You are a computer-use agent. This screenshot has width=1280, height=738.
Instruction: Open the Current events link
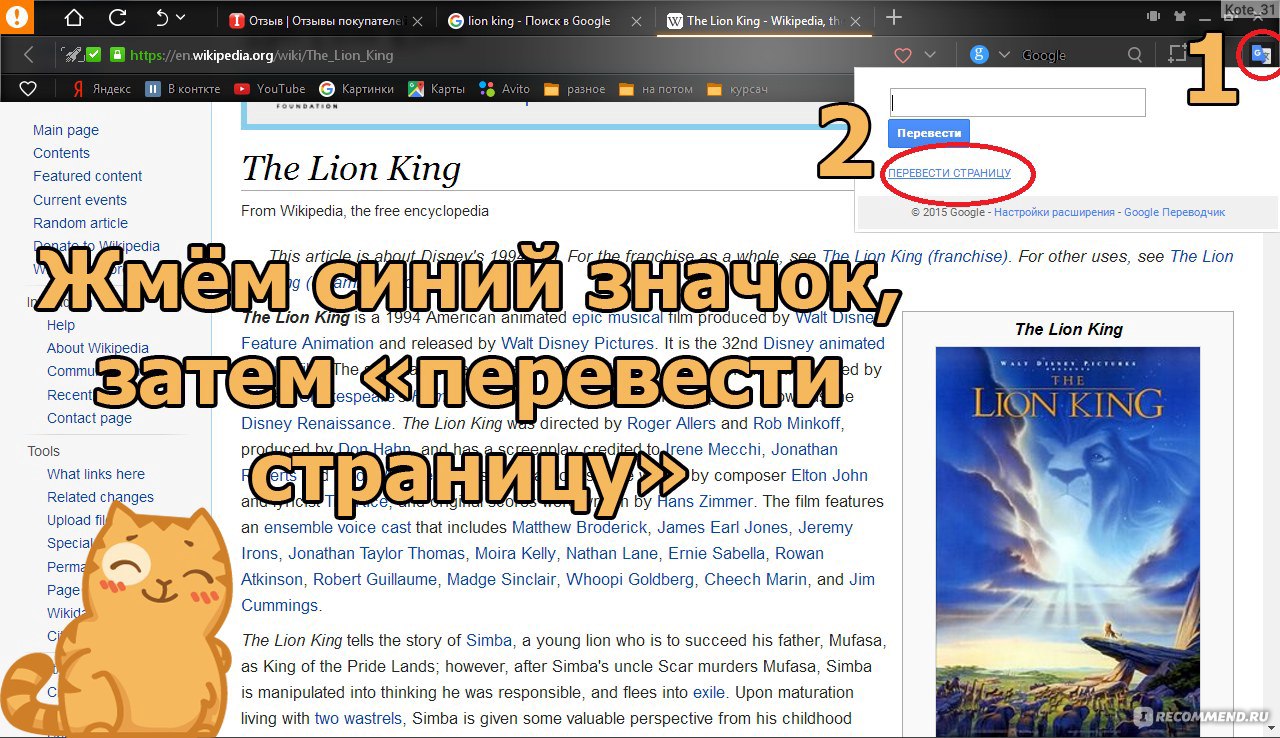pyautogui.click(x=80, y=200)
